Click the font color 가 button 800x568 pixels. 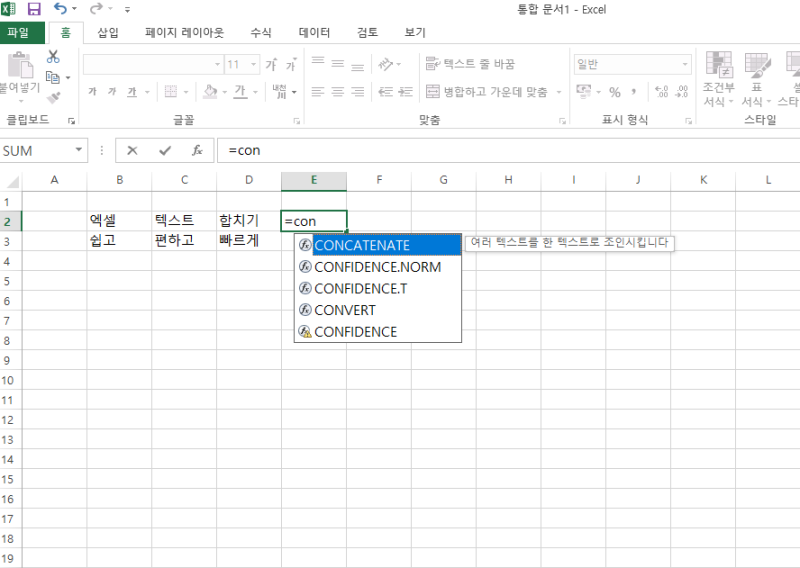[240, 92]
